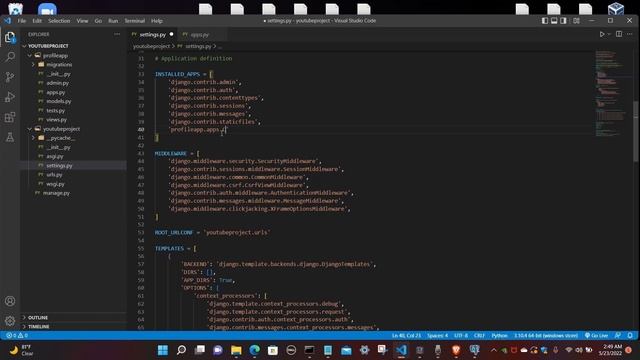Open views.py in the explorer

click(x=56, y=120)
